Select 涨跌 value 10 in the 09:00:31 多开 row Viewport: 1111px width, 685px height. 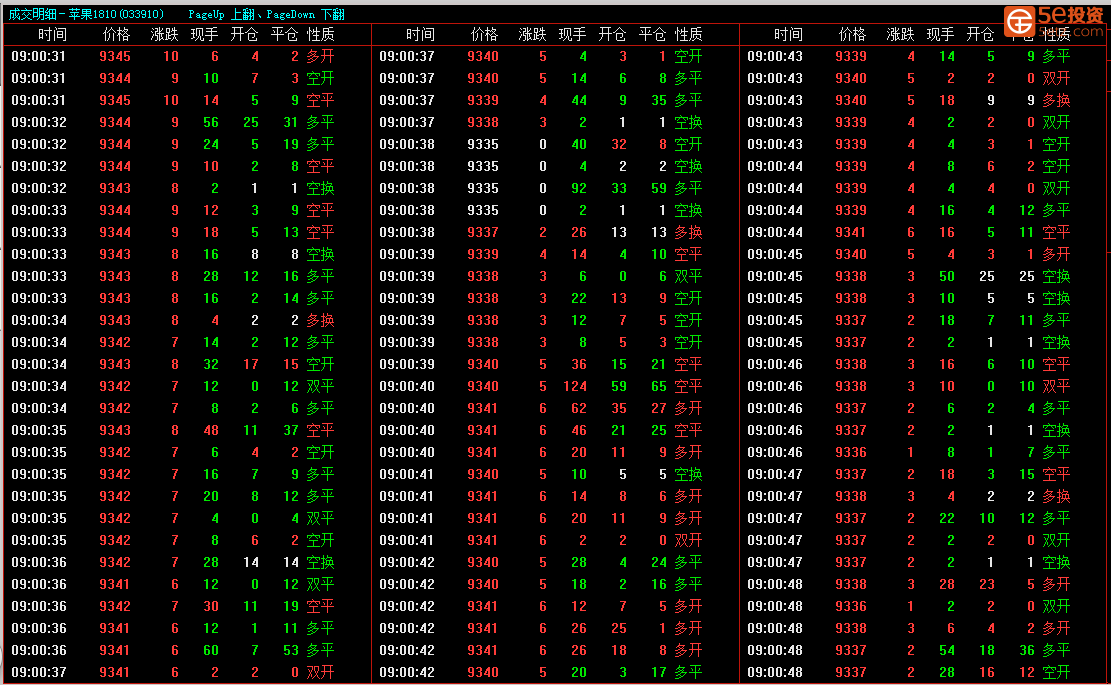click(x=171, y=57)
